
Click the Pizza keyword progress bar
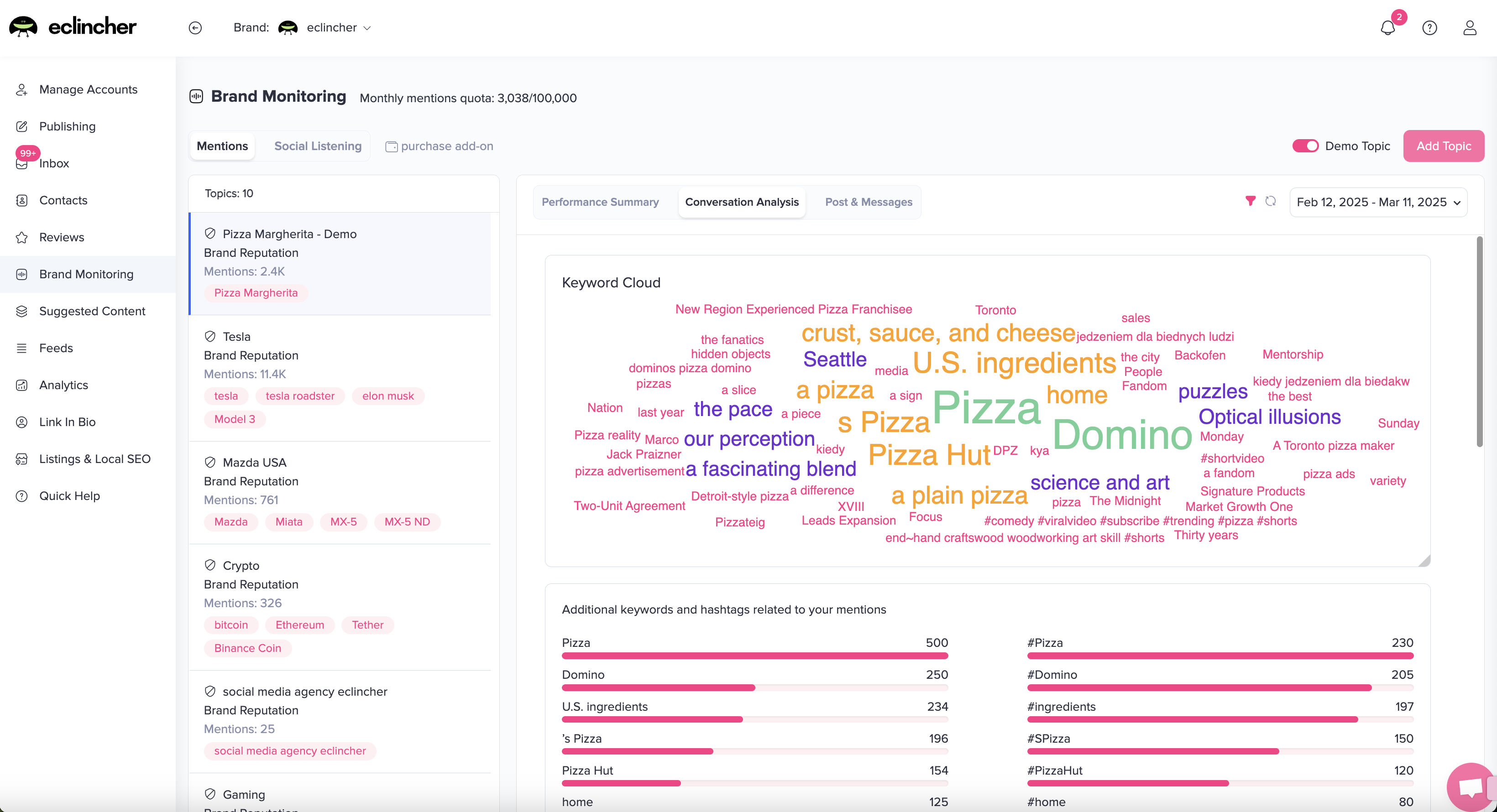pos(754,655)
